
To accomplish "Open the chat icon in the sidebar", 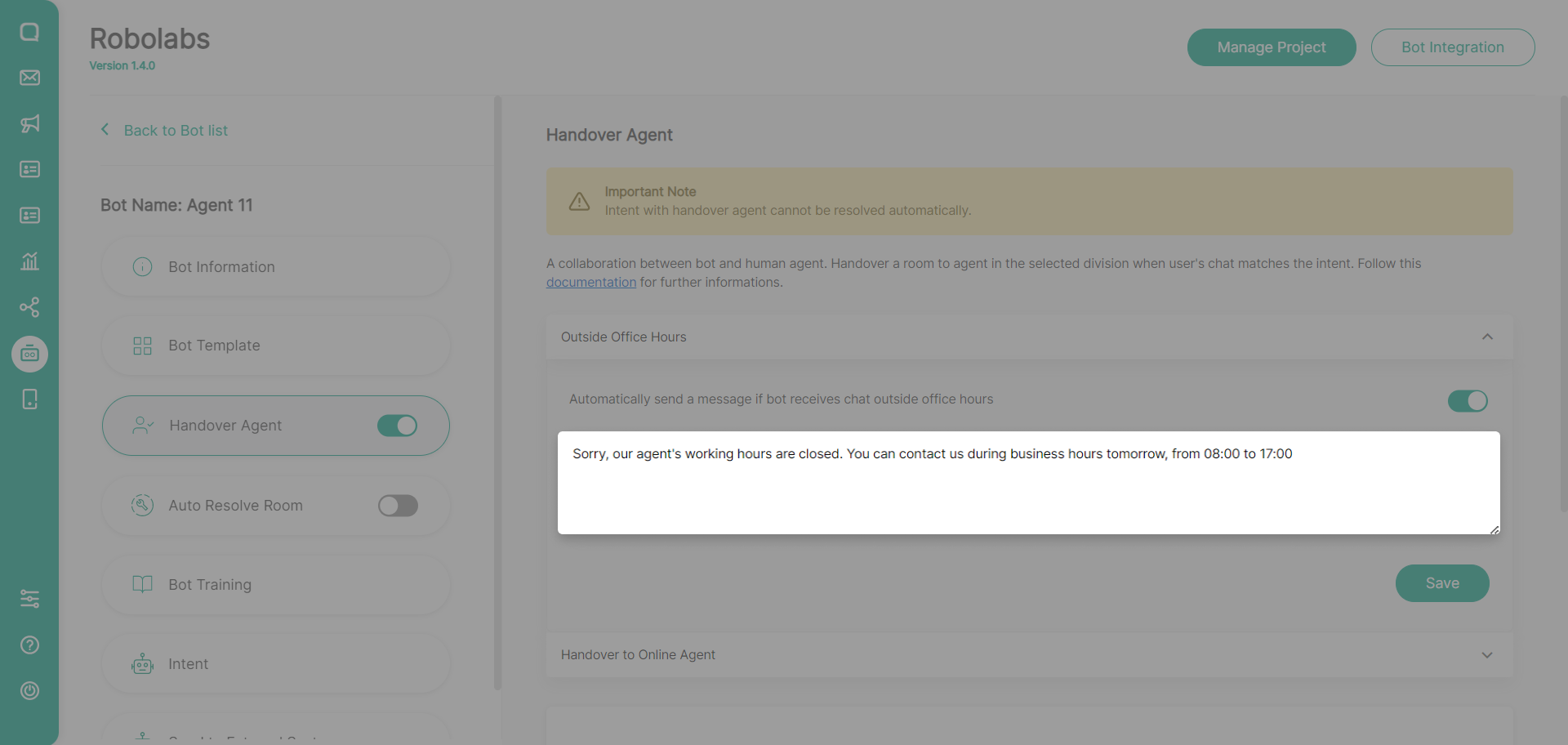I will [29, 32].
